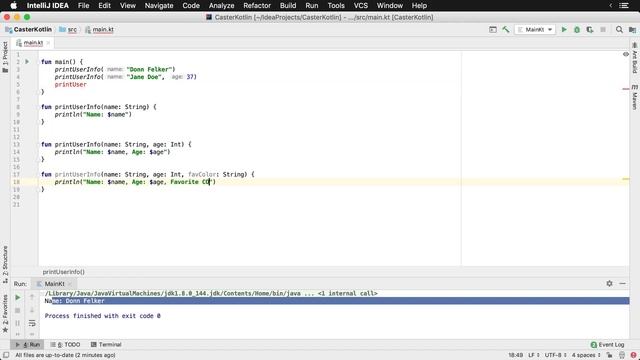Open the Terminal tool window
Image resolution: width=640 pixels, height=360 pixels.
click(106, 344)
